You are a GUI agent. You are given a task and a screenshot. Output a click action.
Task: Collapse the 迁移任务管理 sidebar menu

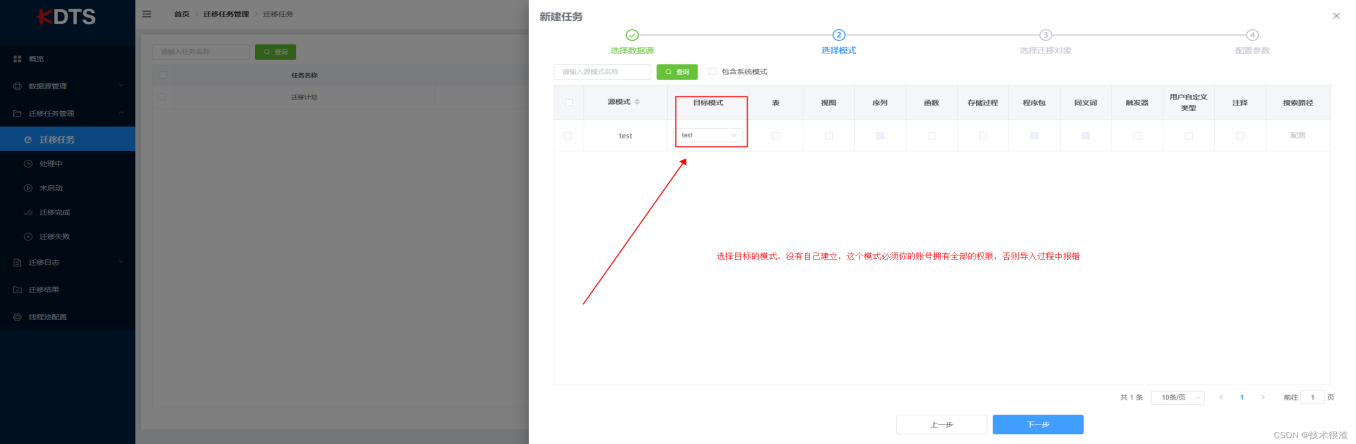(67, 113)
